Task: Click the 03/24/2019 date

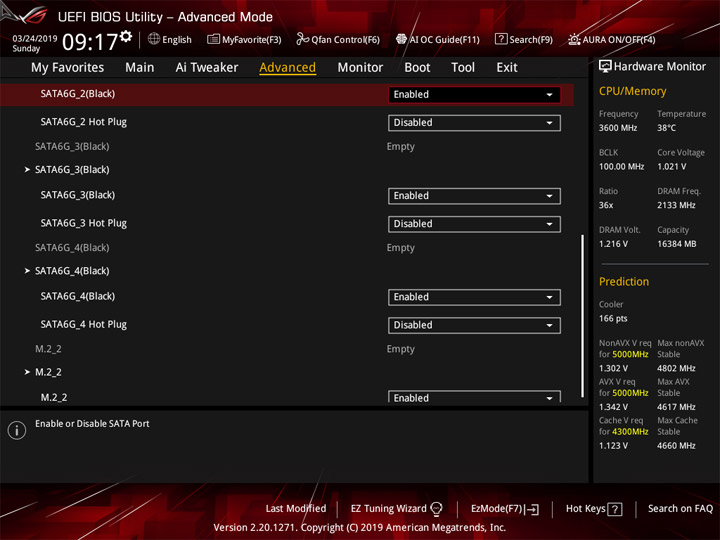Action: [x=34, y=39]
